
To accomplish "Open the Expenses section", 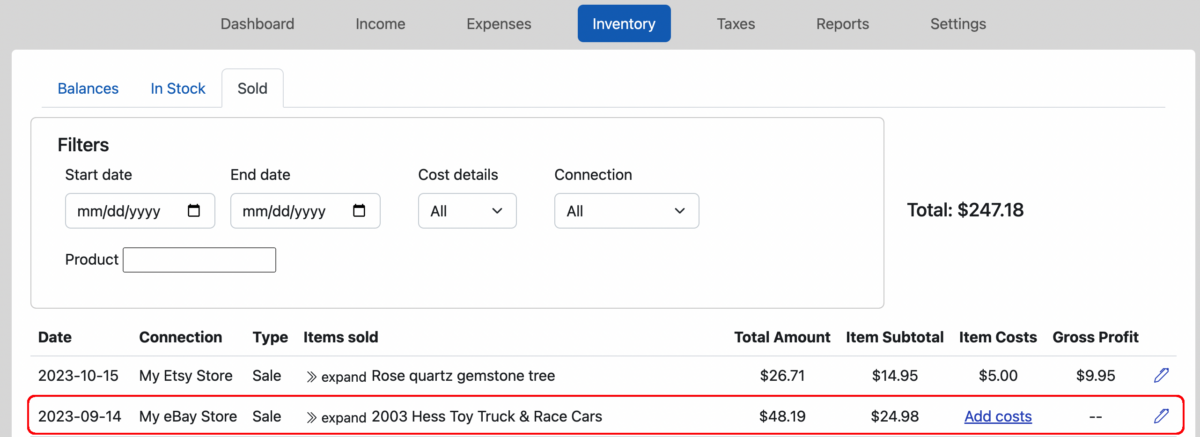I will (499, 24).
